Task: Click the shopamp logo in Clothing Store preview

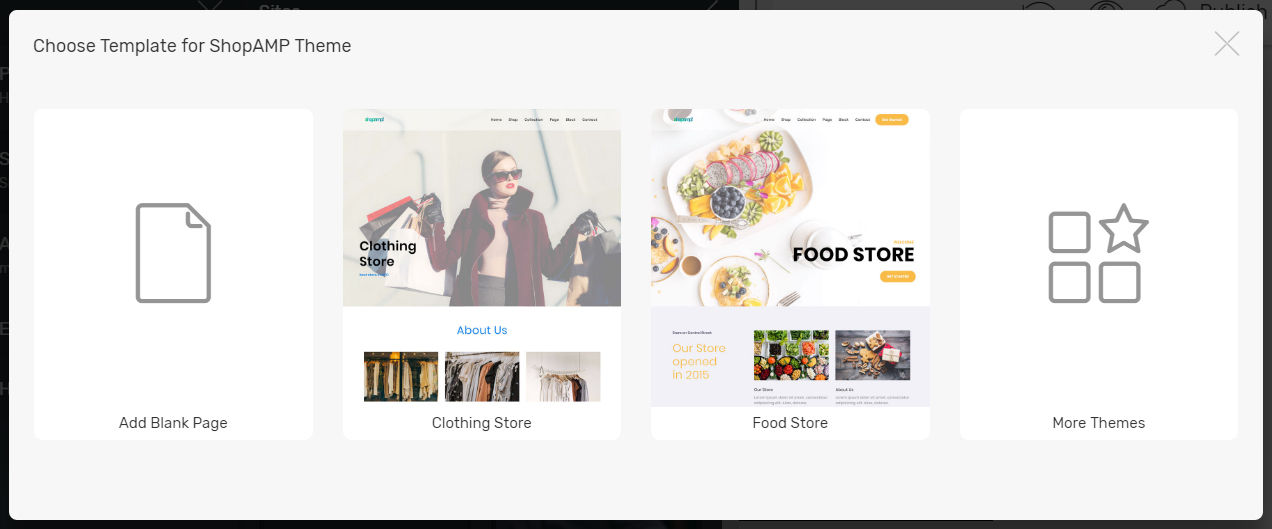Action: pyautogui.click(x=374, y=120)
